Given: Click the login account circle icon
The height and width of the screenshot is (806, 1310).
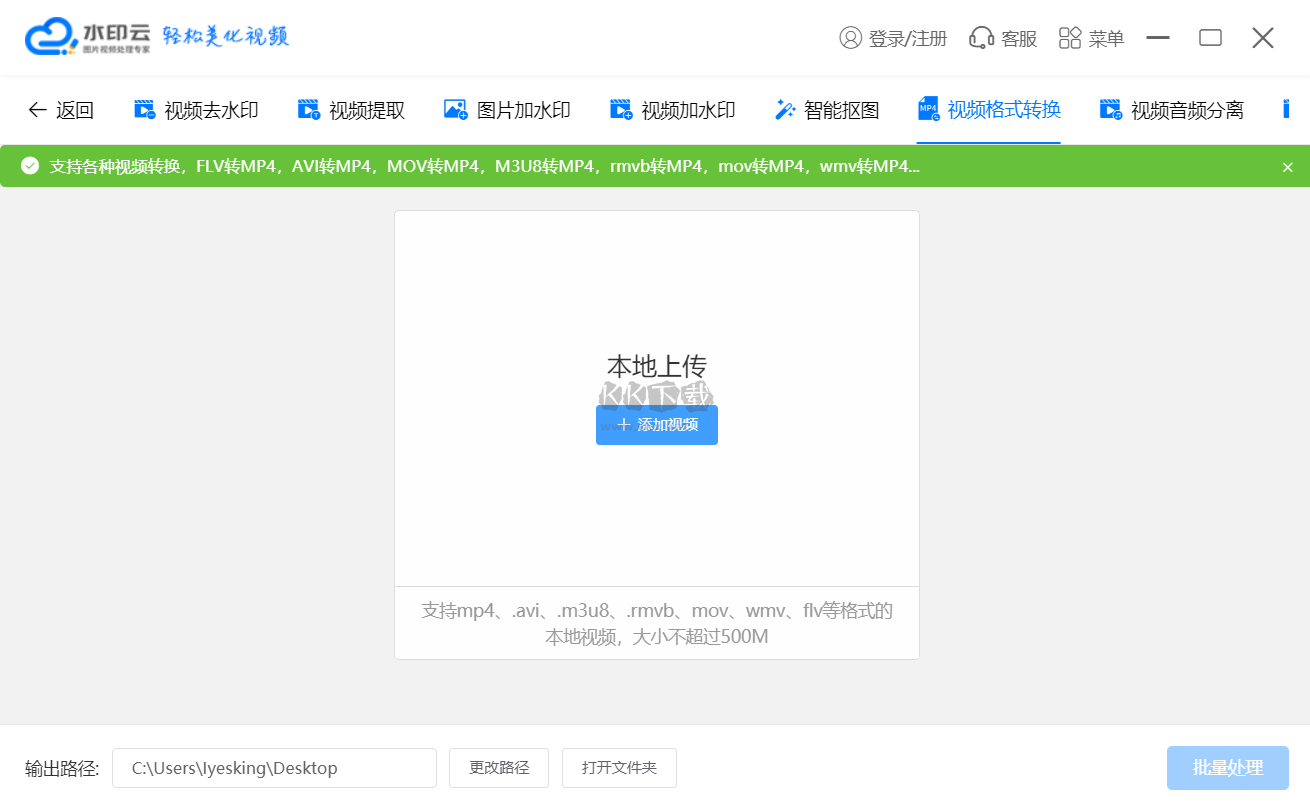Looking at the screenshot, I should point(849,37).
